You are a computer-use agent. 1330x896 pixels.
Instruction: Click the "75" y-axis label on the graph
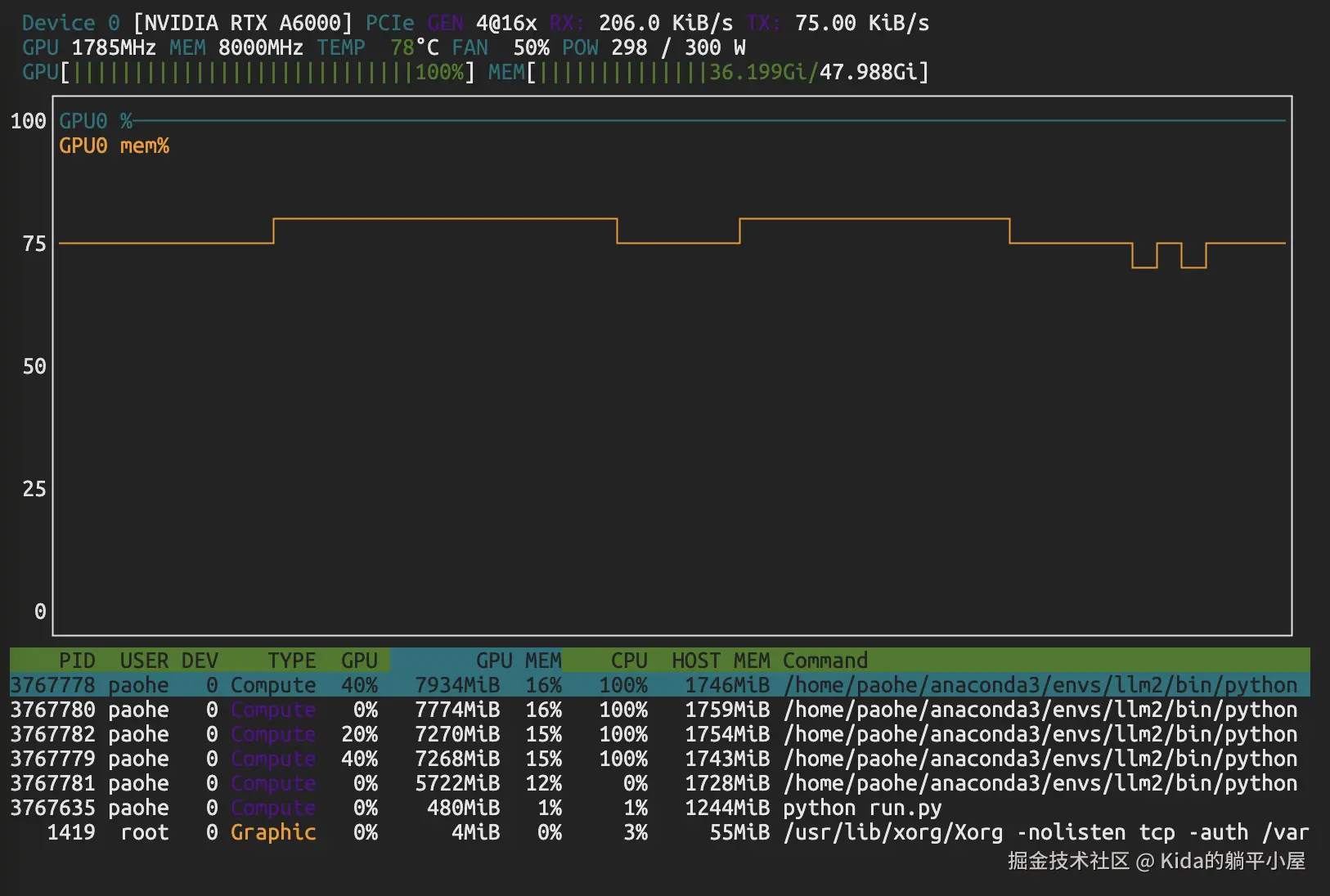tap(34, 244)
